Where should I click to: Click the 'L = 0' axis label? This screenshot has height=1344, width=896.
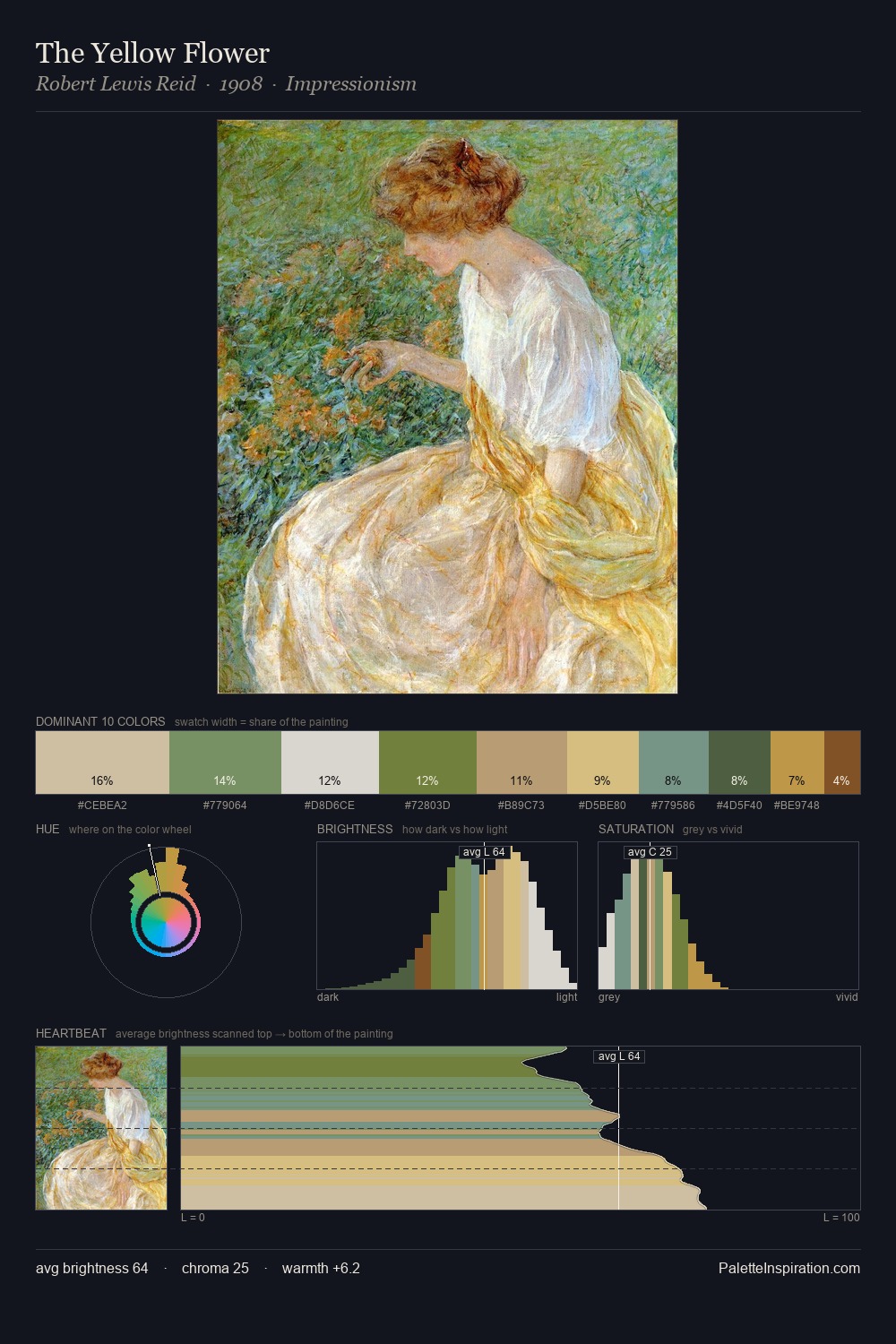click(x=193, y=1218)
